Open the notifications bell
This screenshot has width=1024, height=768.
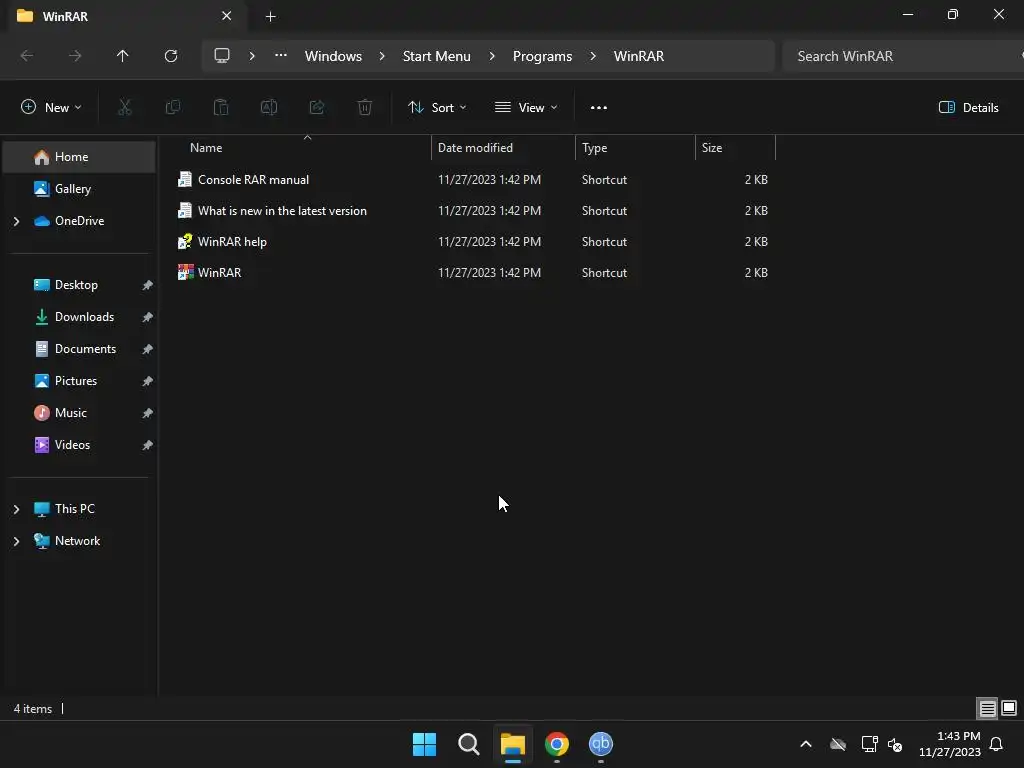pos(997,744)
